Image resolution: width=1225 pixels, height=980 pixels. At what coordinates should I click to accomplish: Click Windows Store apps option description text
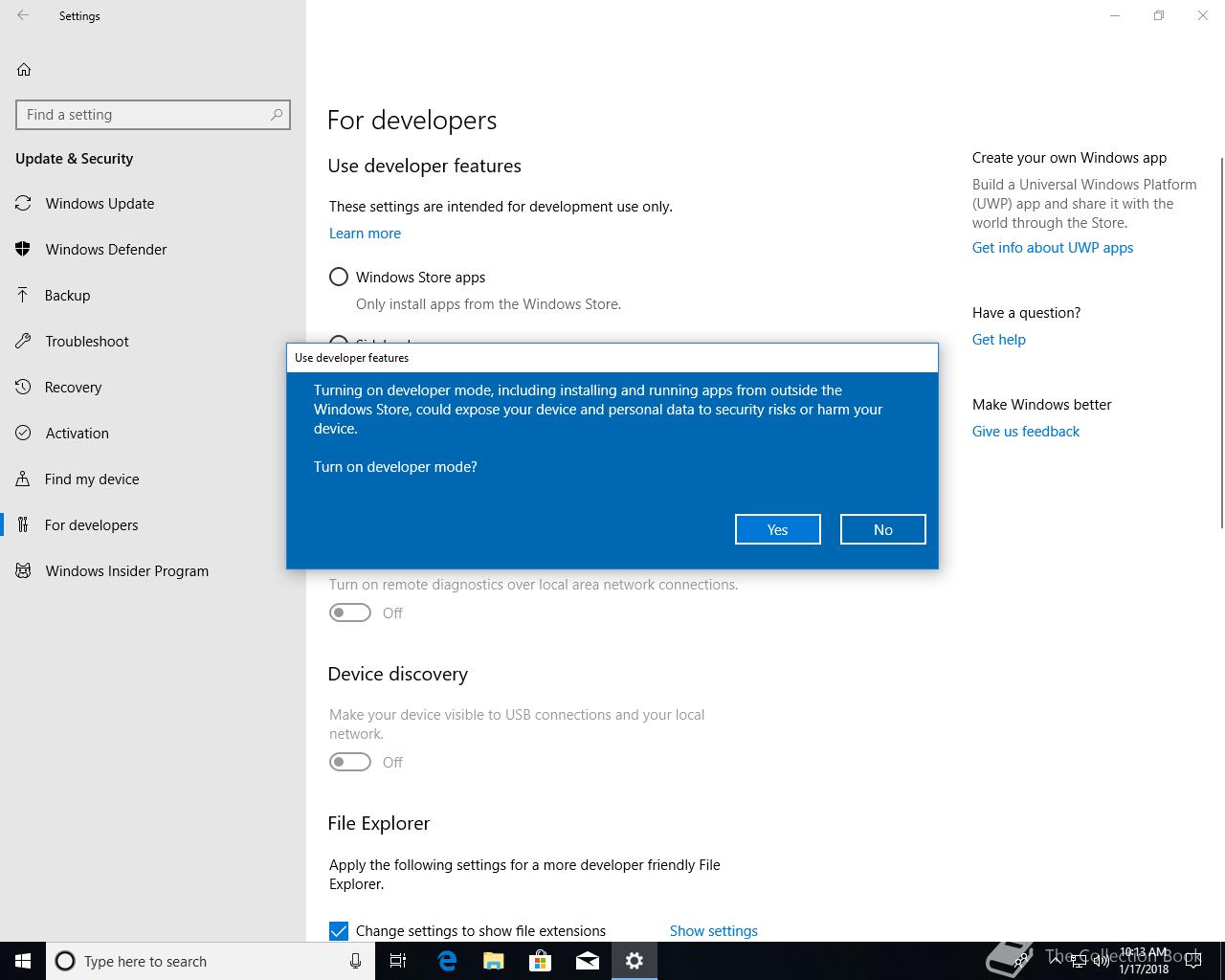coord(488,303)
